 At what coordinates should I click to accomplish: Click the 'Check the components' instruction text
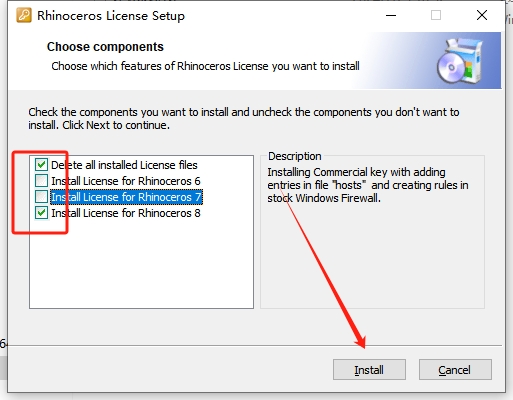tap(244, 118)
